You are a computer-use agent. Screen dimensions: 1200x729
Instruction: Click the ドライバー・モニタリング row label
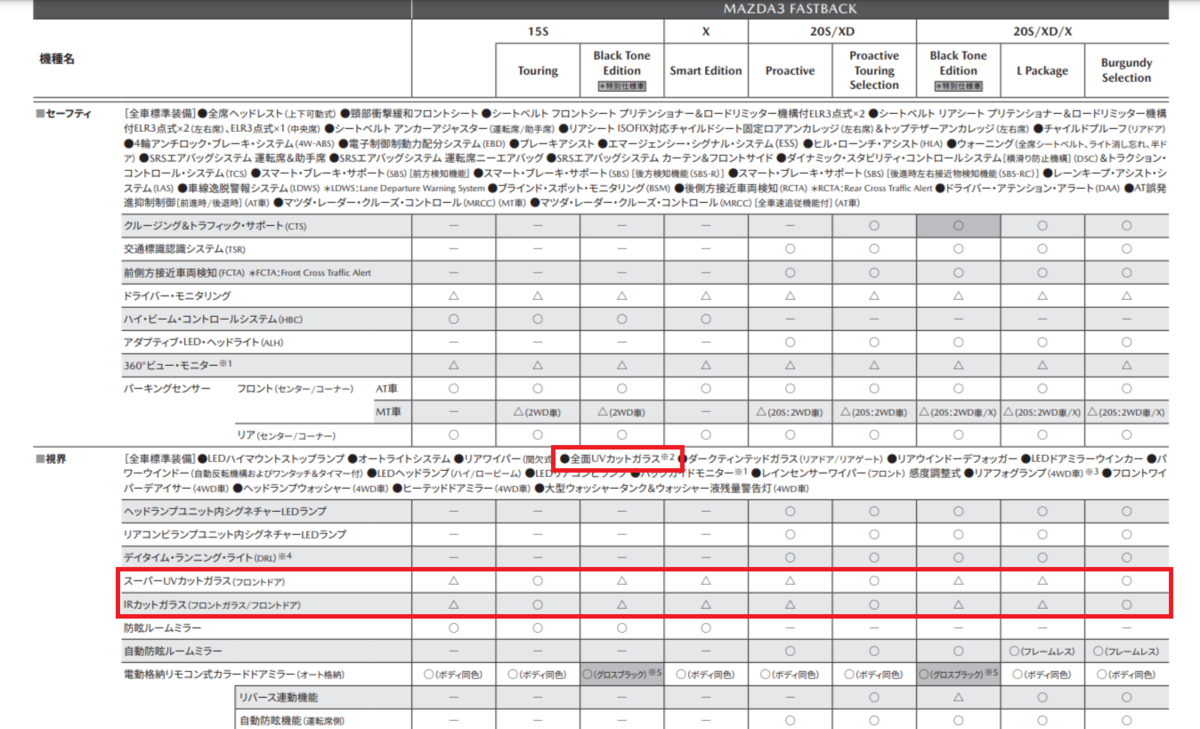tap(177, 296)
